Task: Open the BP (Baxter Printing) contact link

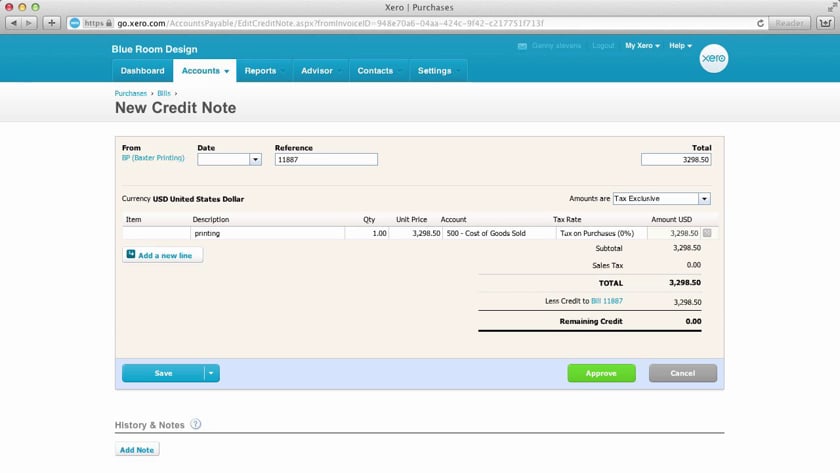Action: pos(153,158)
